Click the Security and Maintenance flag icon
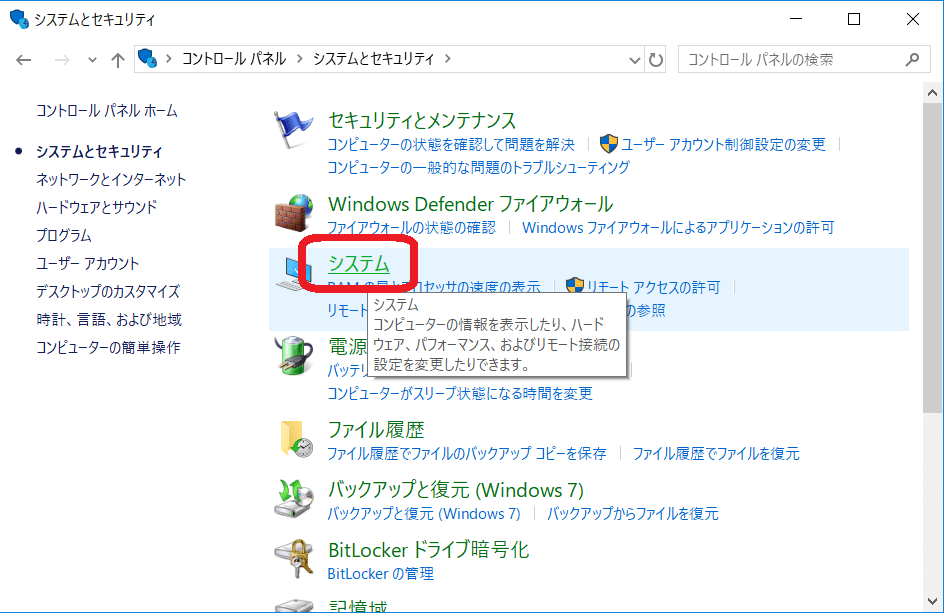Viewport: 944px width, 613px height. (293, 129)
